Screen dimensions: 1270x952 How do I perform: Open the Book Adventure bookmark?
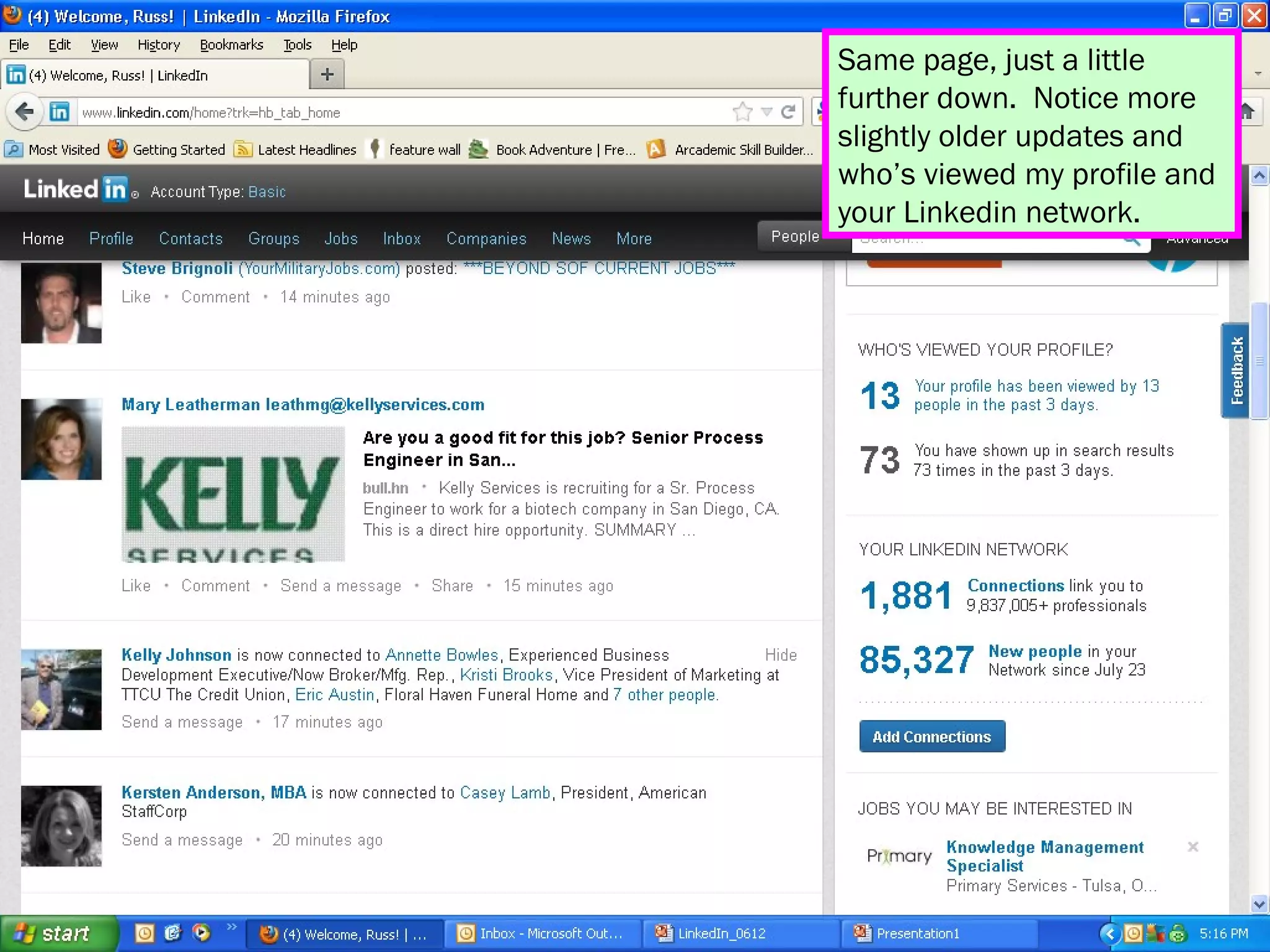[x=553, y=149]
